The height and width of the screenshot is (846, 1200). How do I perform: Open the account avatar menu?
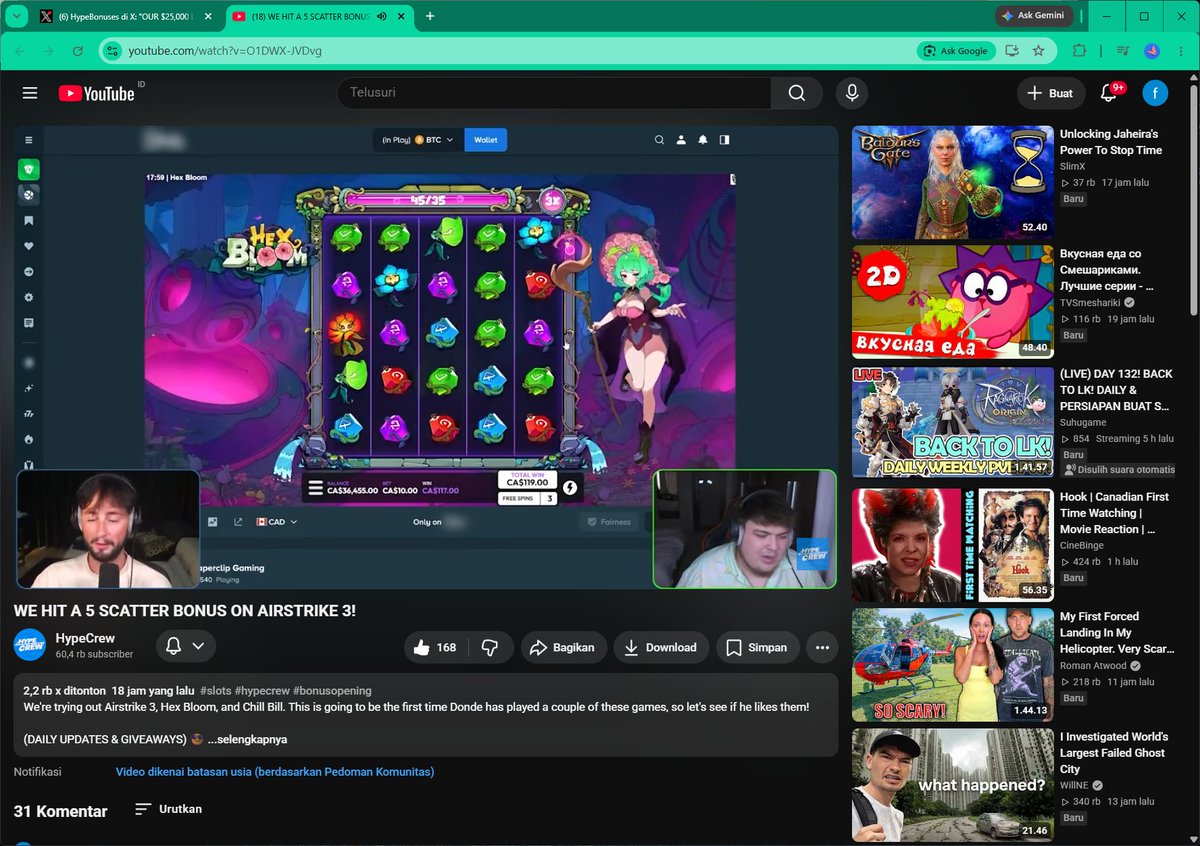coord(1155,93)
